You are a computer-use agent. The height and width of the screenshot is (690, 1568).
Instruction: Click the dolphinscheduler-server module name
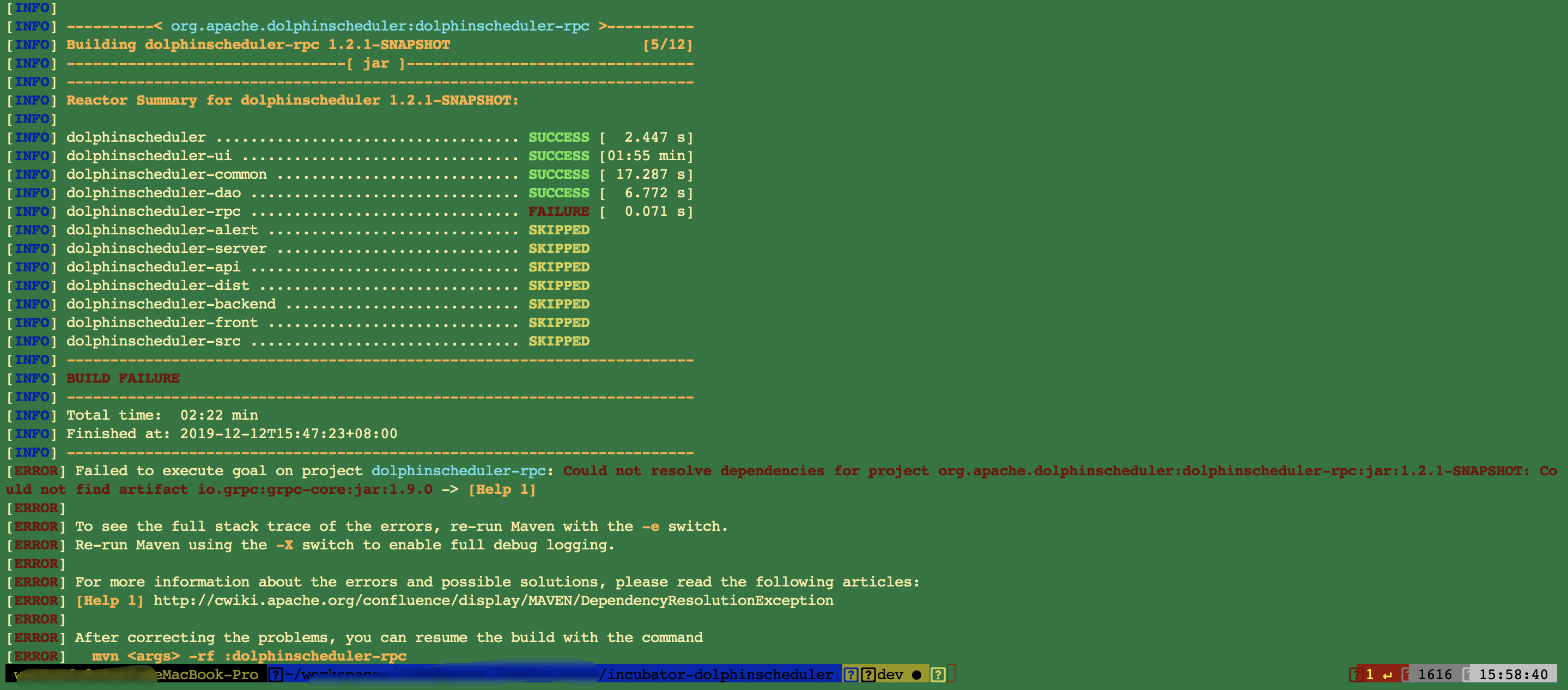tap(167, 249)
